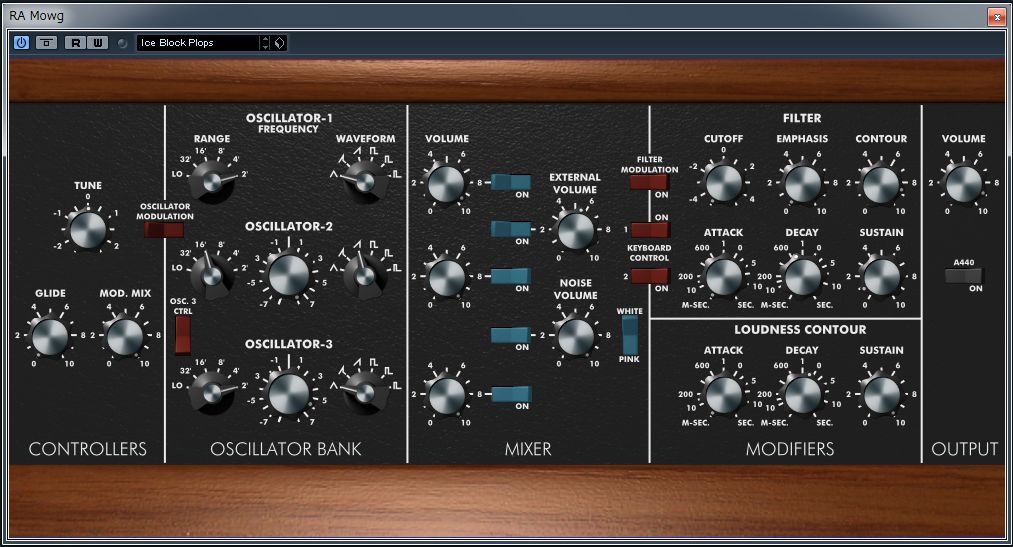Click the NOISE VOLUME knob
Screen dimensions: 1013x547
point(575,336)
